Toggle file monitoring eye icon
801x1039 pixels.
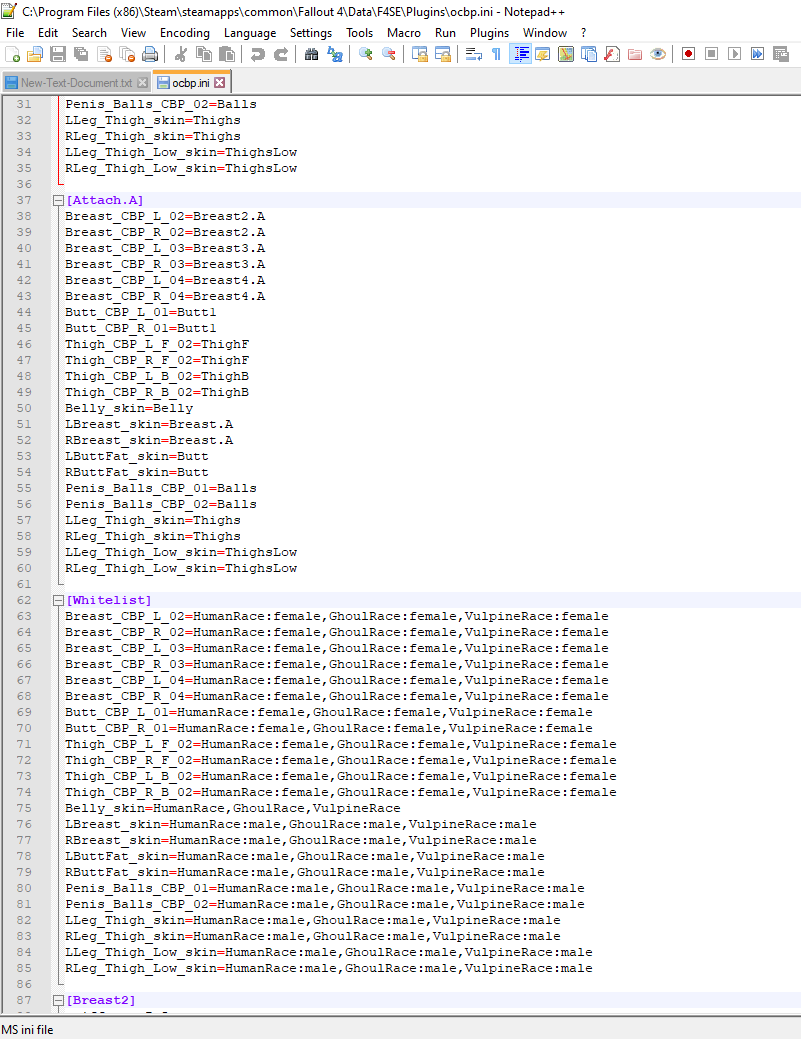[x=658, y=54]
